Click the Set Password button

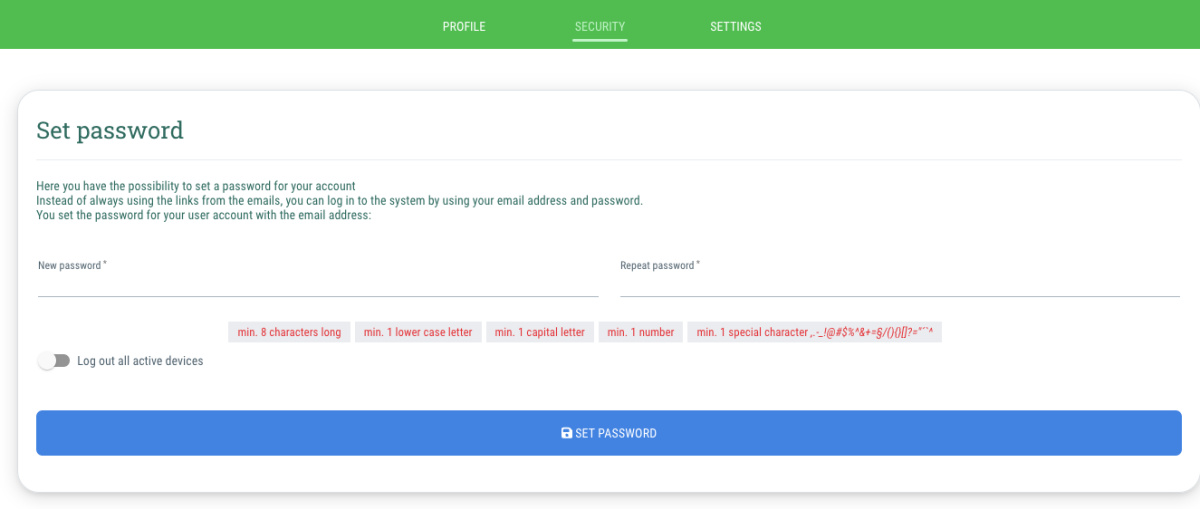pyautogui.click(x=609, y=433)
